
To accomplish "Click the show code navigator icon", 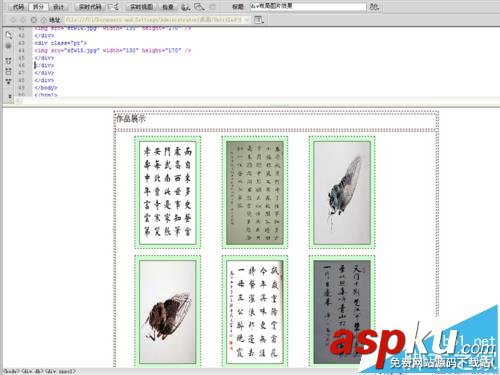I will [x=9, y=46].
